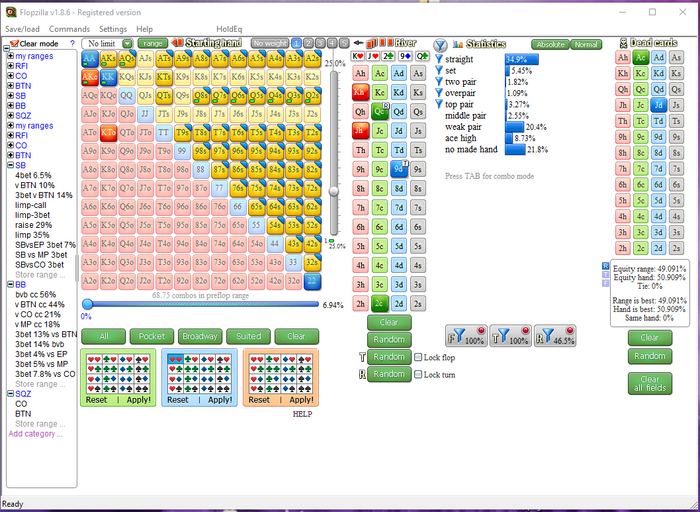
Task: Expand the first BTN tree node
Action: coord(10,86)
